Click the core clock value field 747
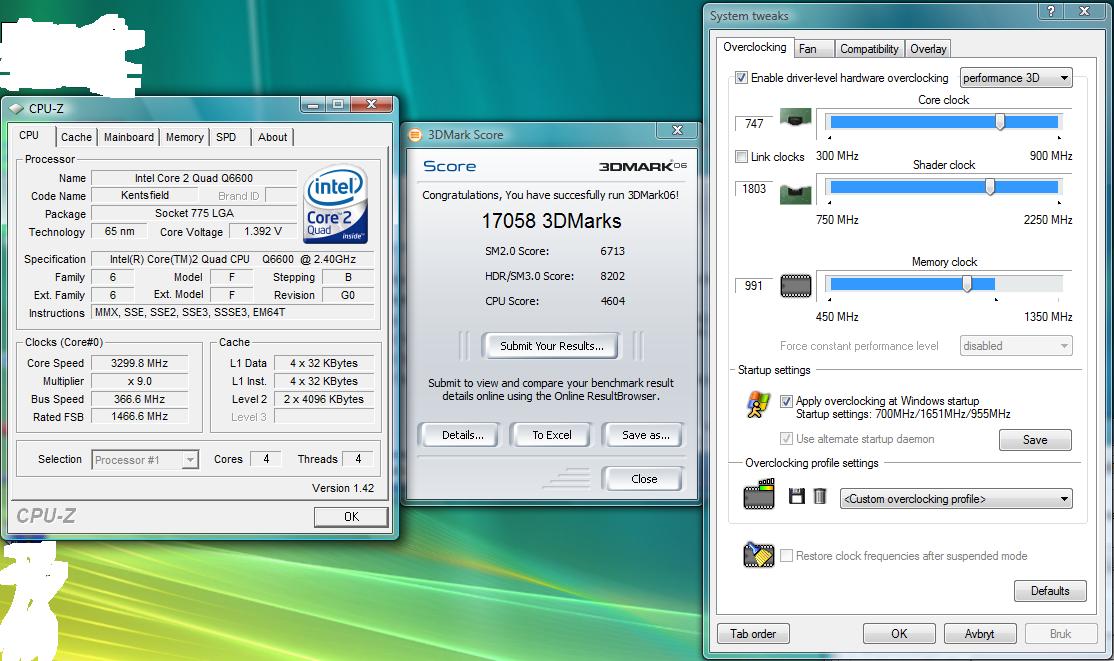The image size is (1114, 661). click(x=754, y=124)
